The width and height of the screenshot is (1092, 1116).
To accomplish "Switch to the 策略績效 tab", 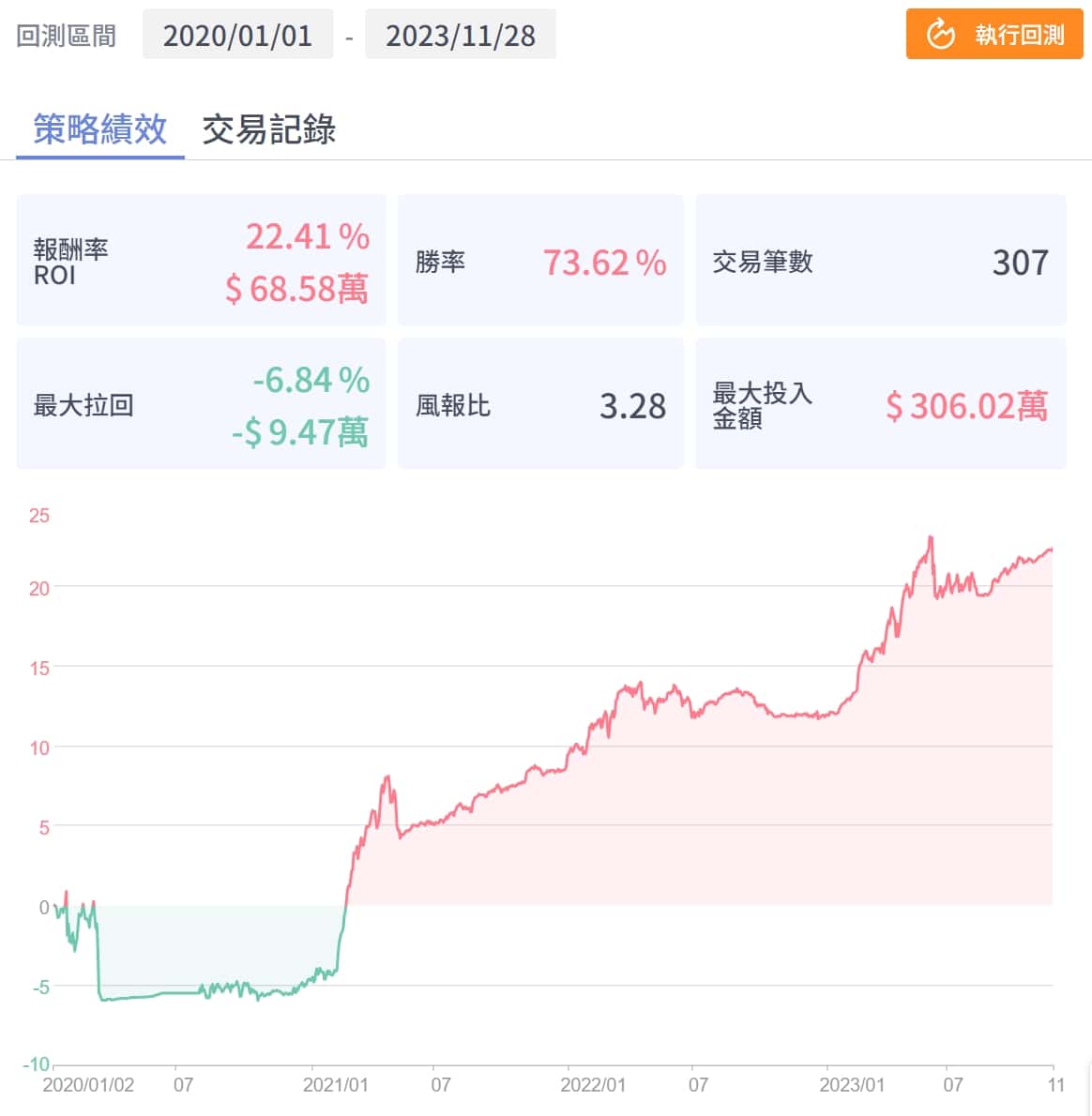I will click(x=100, y=129).
